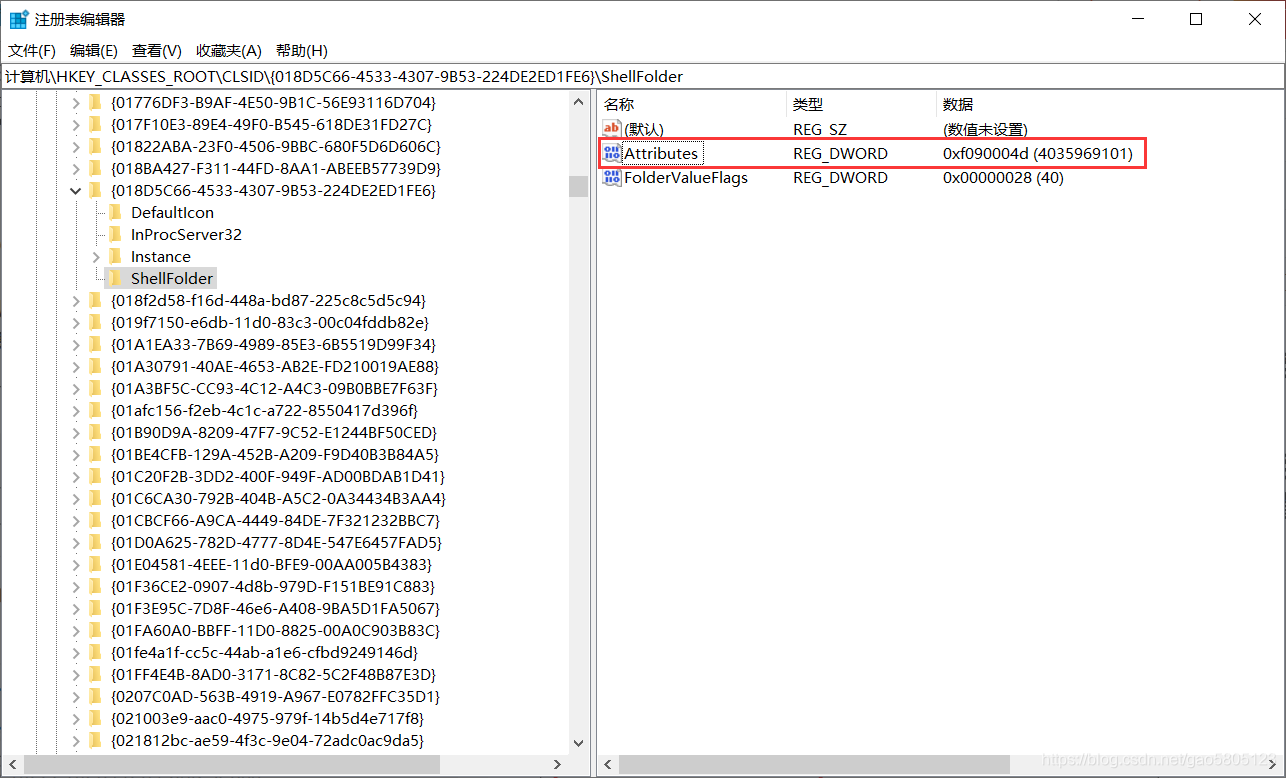Image resolution: width=1286 pixels, height=778 pixels.
Task: Open the 收藏夹(A) menu
Action: point(229,50)
